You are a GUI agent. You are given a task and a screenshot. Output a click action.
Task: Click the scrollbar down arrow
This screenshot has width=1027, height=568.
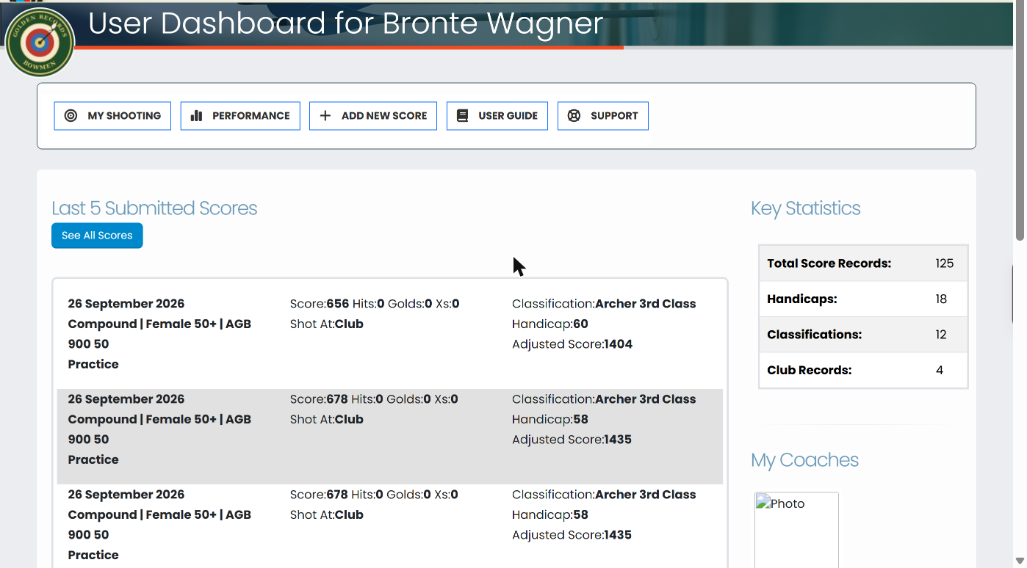(x=1020, y=561)
